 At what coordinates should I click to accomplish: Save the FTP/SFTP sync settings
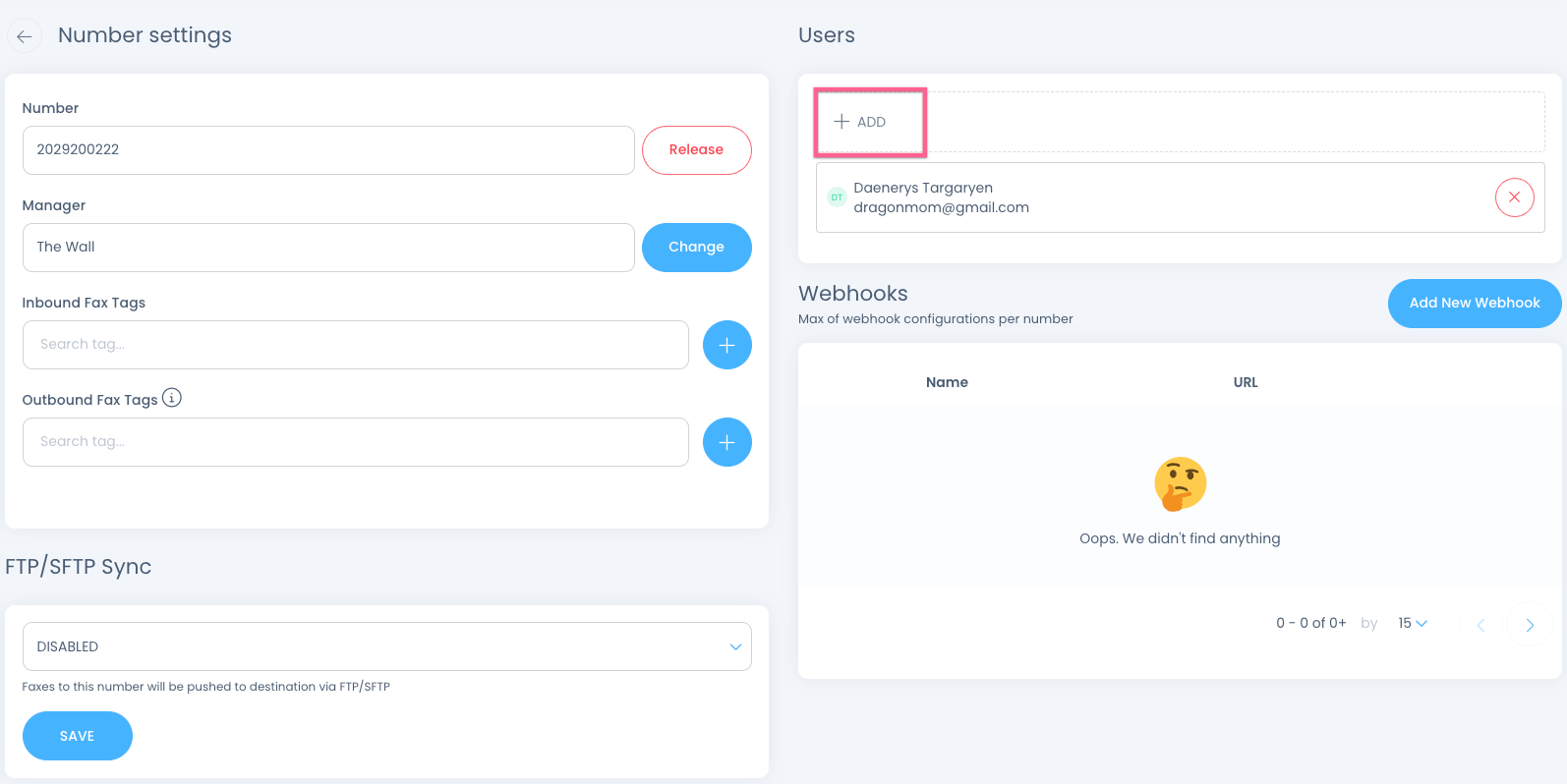77,736
